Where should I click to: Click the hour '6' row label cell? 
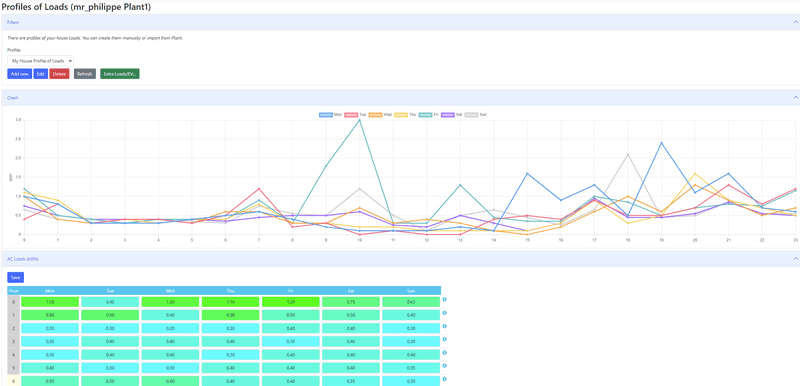(x=14, y=381)
